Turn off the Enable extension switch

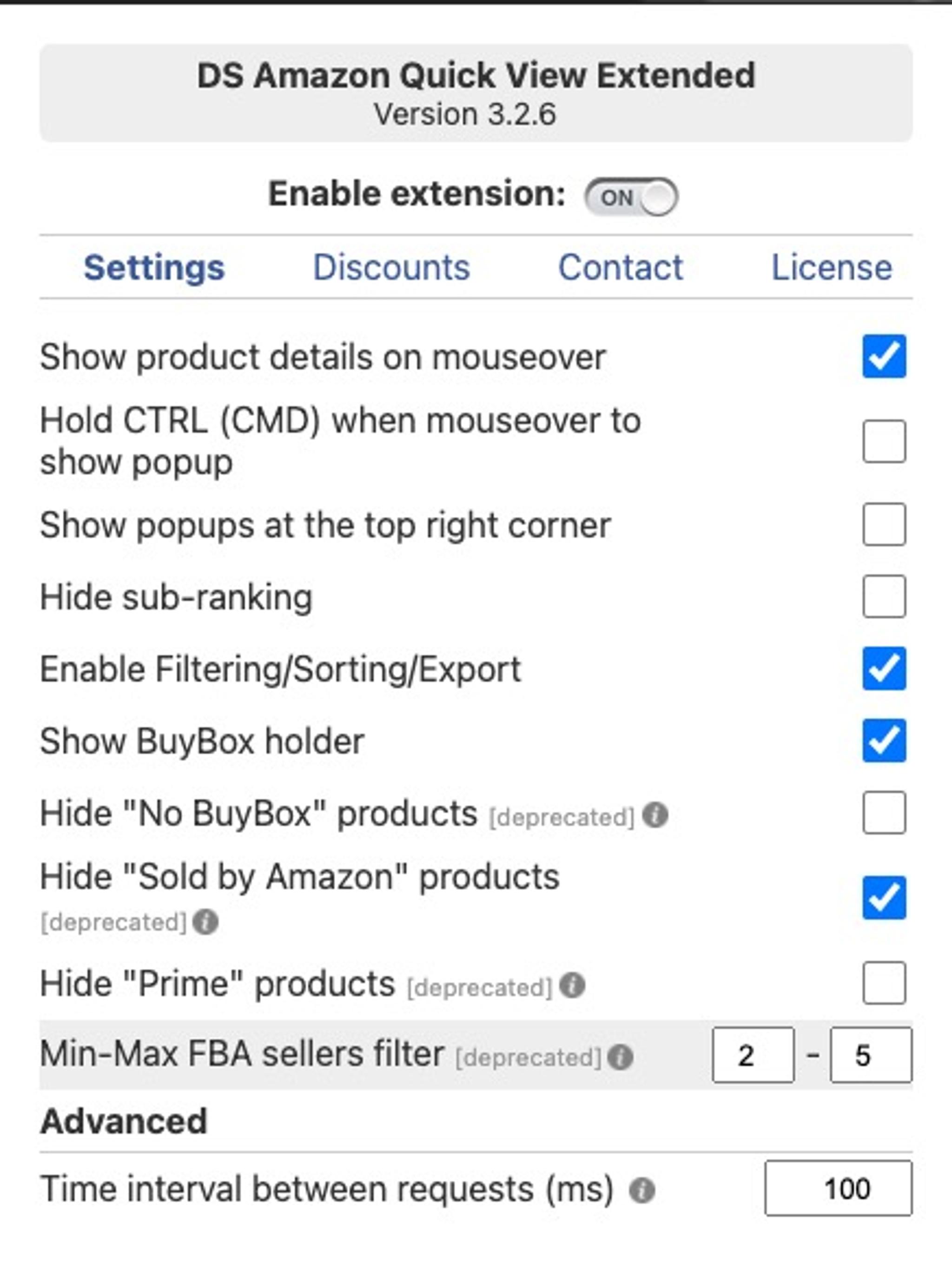click(x=633, y=197)
